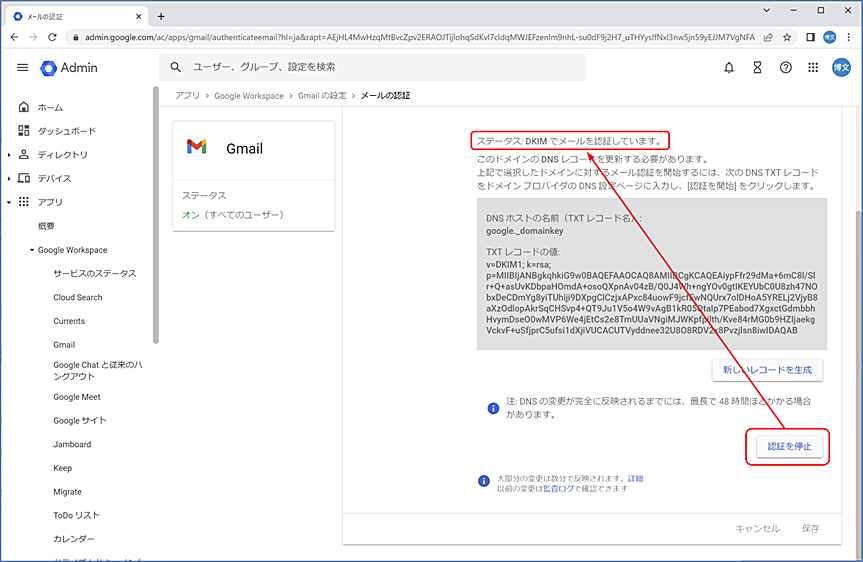Open Migrate in sidebar
Screen dimensions: 863x562
(x=67, y=492)
